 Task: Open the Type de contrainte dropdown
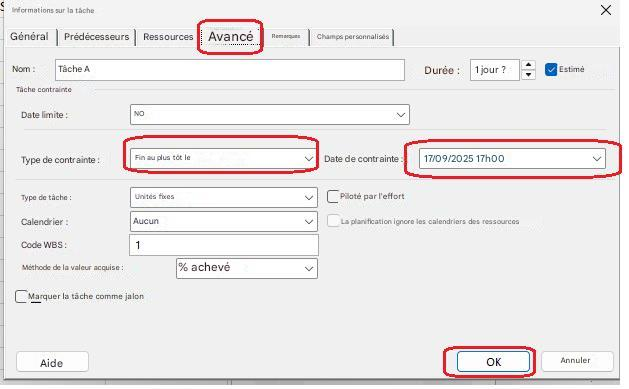[x=224, y=158]
